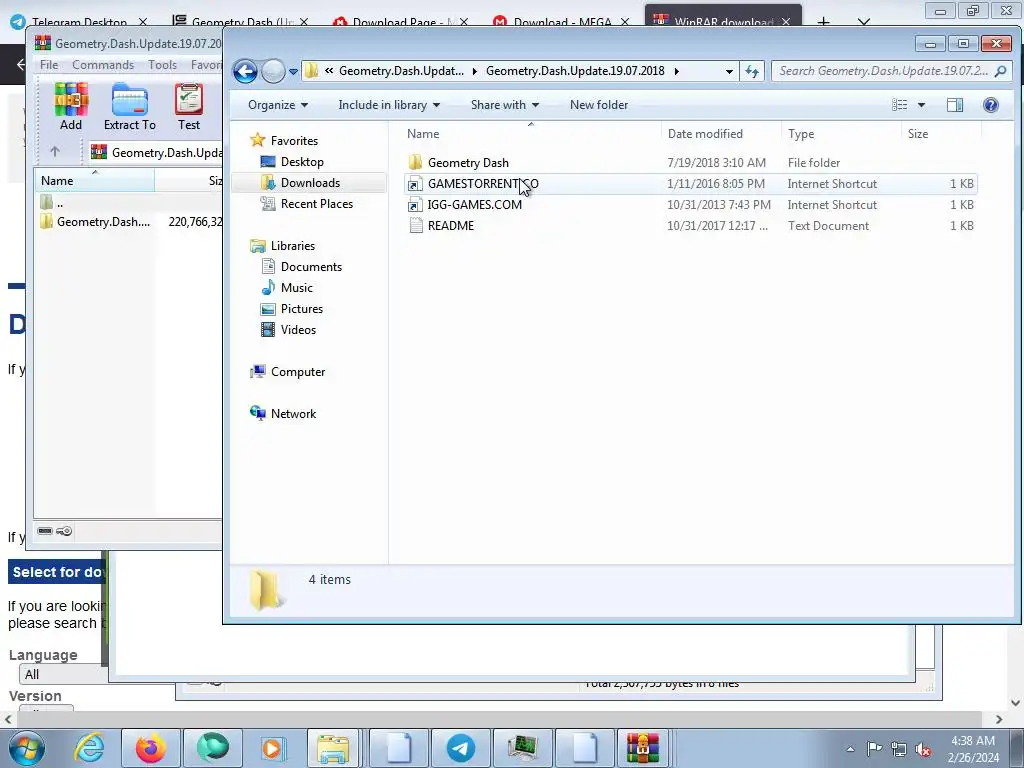
Task: Click the muted volume tray icon
Action: (923, 749)
